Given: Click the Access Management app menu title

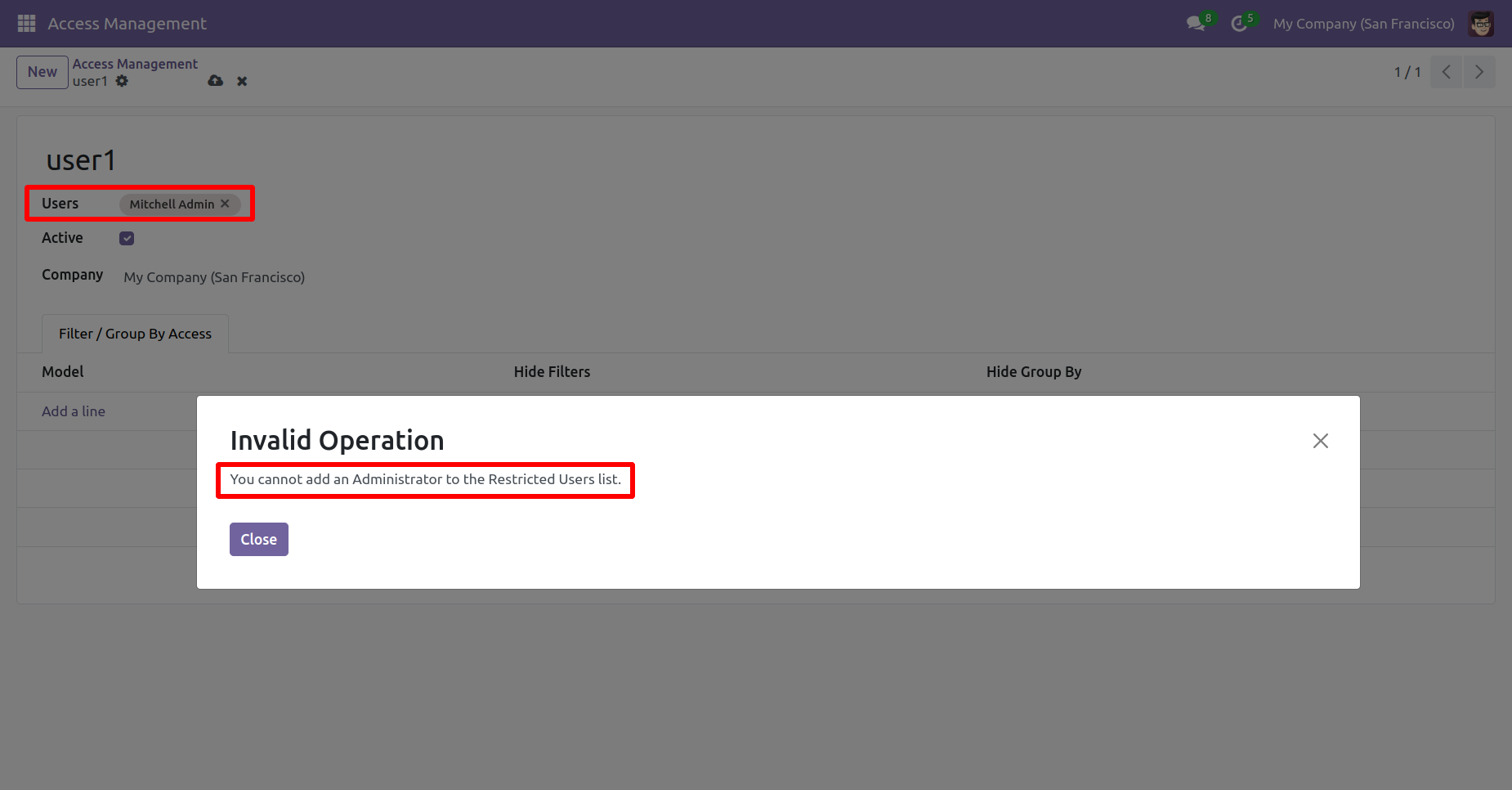Looking at the screenshot, I should (127, 24).
